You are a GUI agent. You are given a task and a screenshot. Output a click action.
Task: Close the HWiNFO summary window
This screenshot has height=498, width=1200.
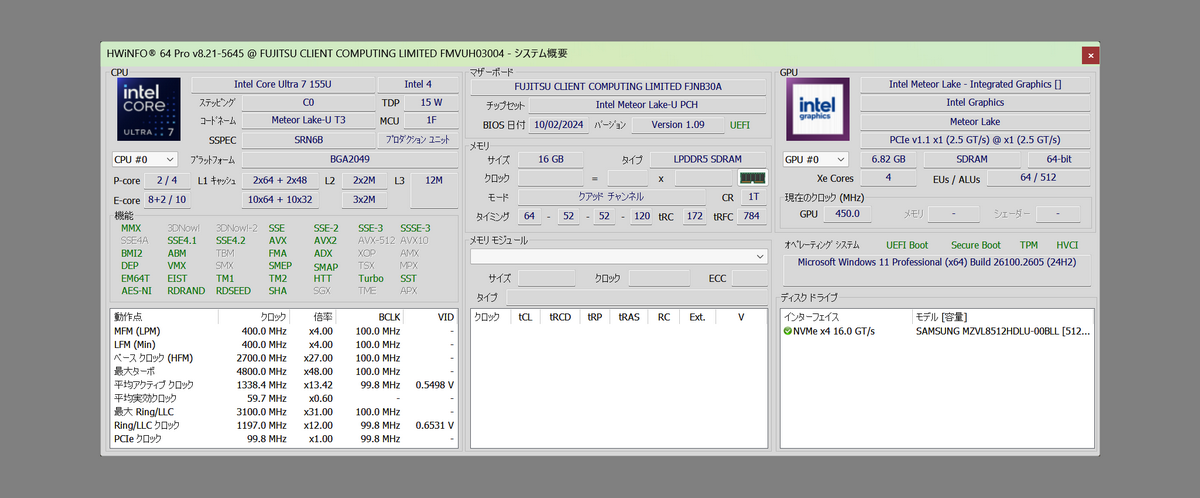pyautogui.click(x=1090, y=55)
